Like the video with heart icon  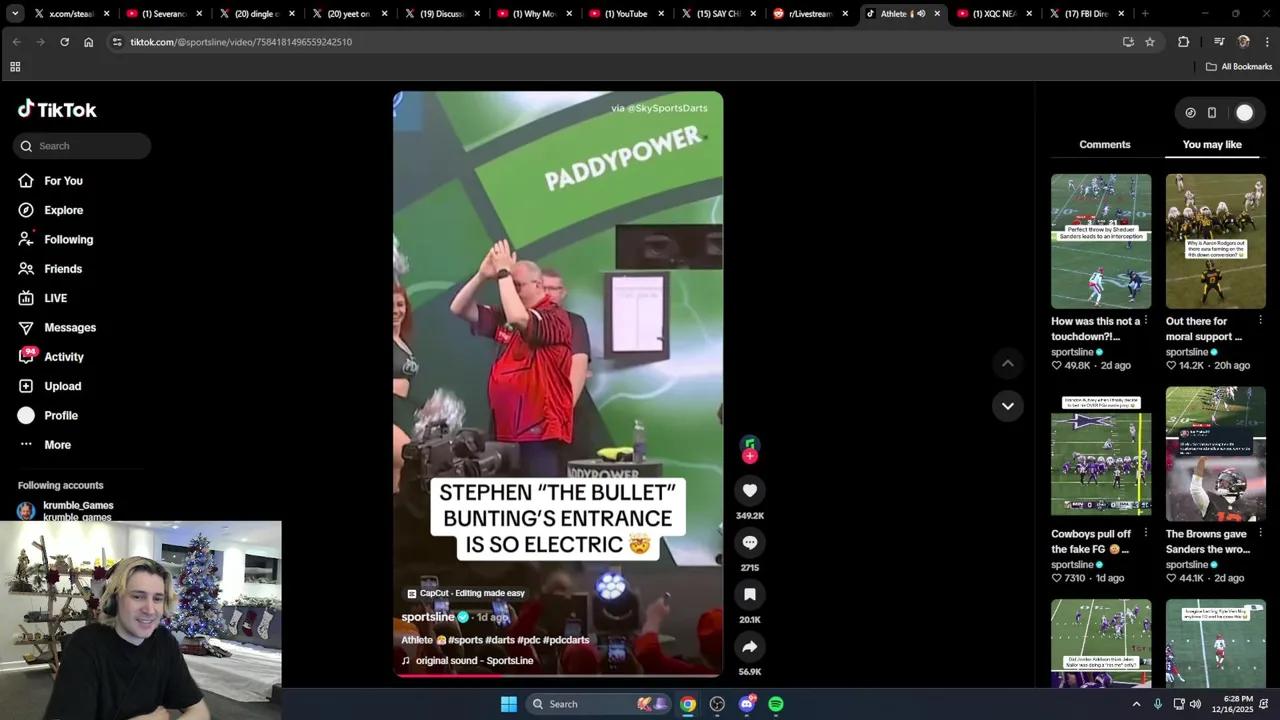click(750, 490)
